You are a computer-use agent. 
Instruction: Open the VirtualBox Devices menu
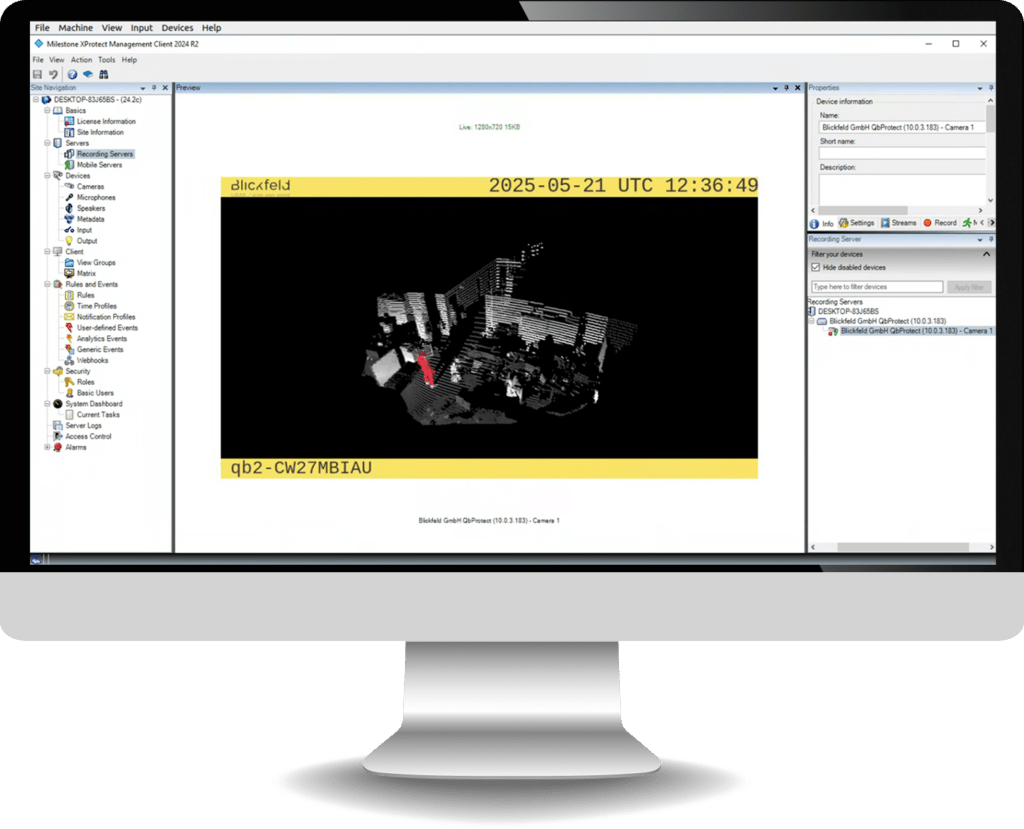click(x=178, y=28)
